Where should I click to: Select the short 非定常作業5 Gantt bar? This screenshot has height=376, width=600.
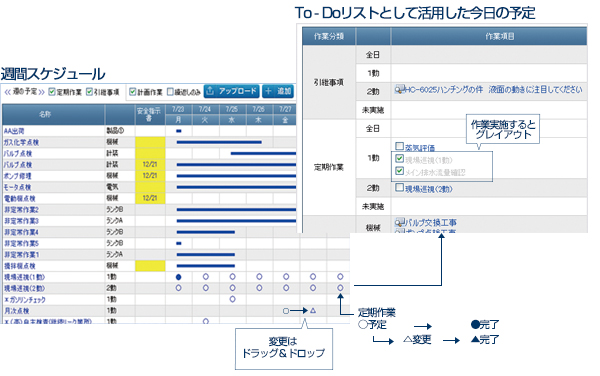(x=178, y=243)
